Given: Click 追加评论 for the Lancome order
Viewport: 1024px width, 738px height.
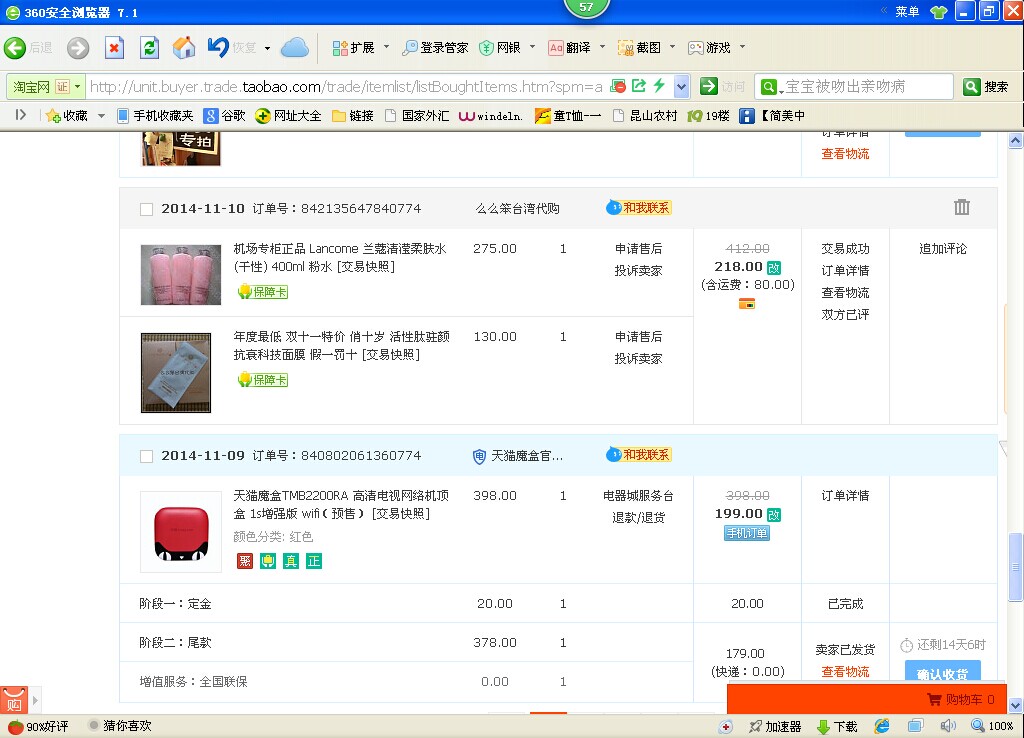Looking at the screenshot, I should click(x=942, y=249).
